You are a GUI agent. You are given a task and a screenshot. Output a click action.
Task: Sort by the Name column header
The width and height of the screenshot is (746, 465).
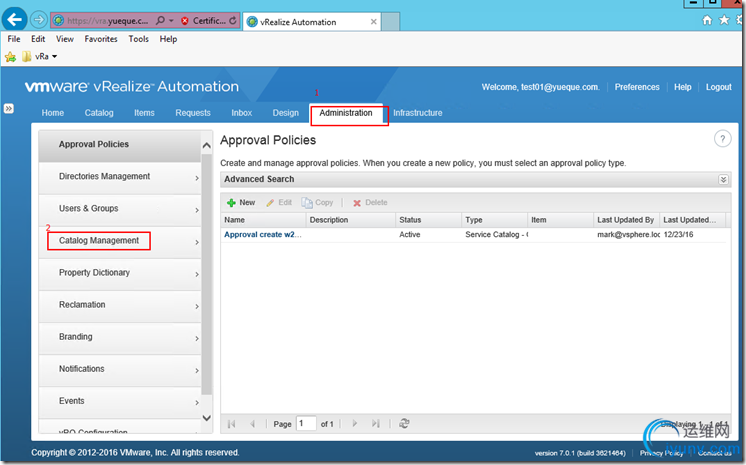pyautogui.click(x=264, y=220)
